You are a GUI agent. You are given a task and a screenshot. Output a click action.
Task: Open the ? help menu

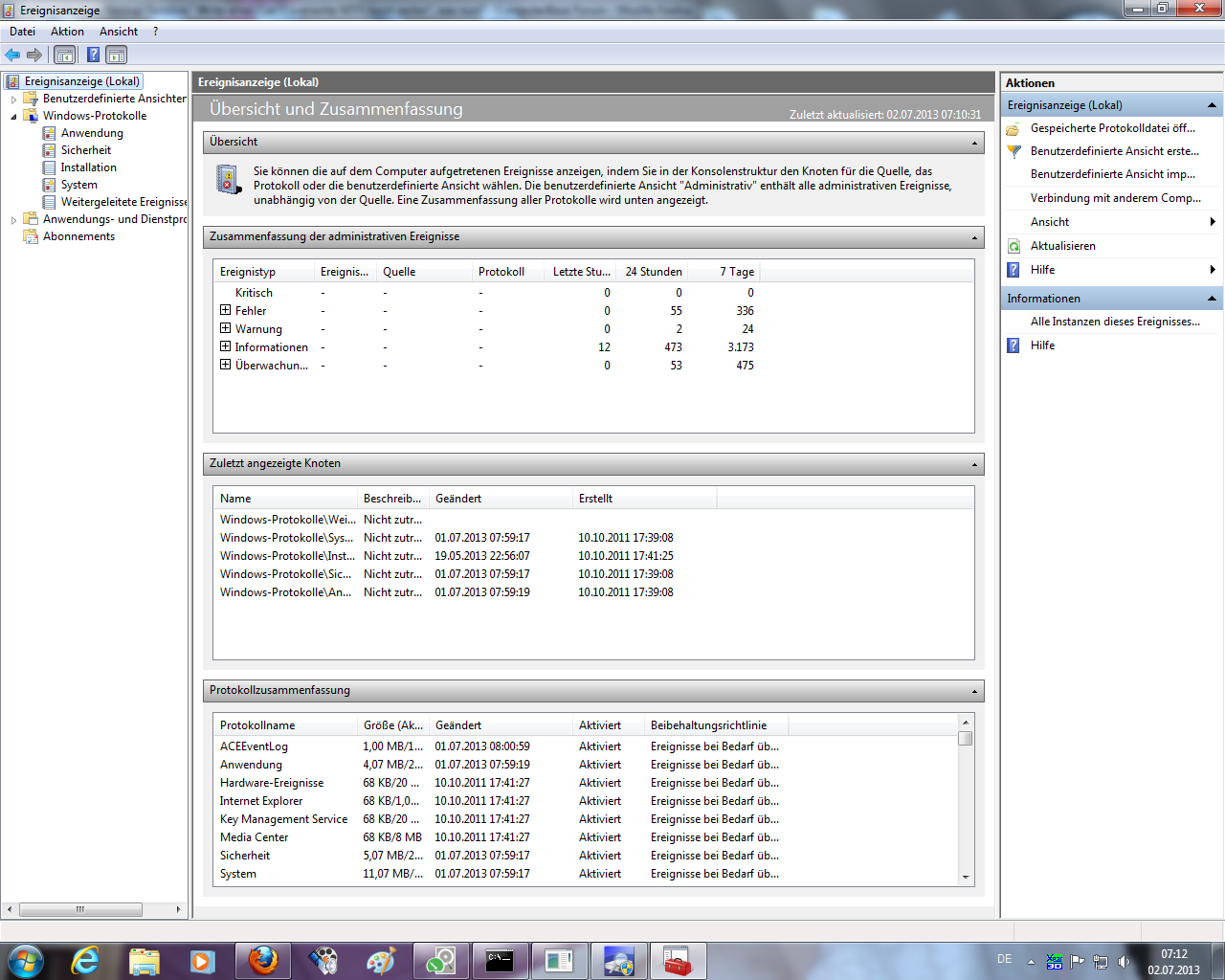click(x=155, y=32)
